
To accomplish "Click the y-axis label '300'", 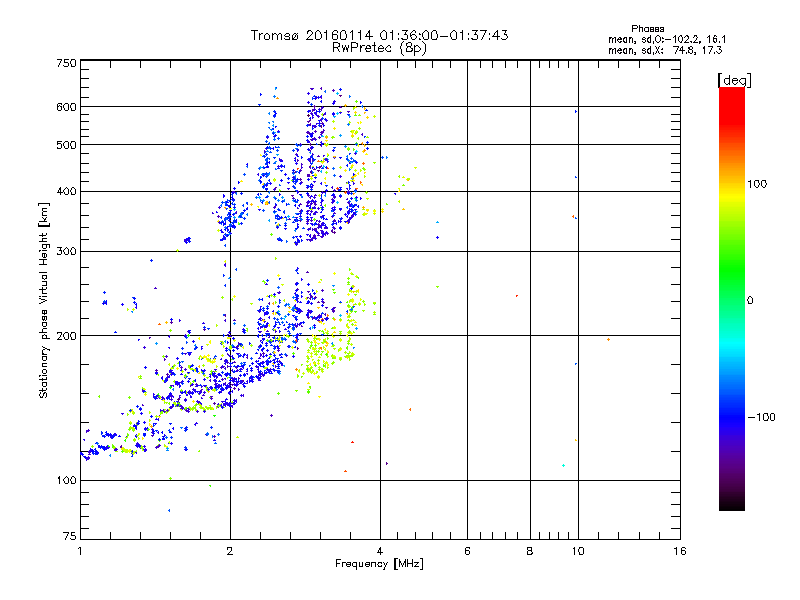I will [67, 252].
